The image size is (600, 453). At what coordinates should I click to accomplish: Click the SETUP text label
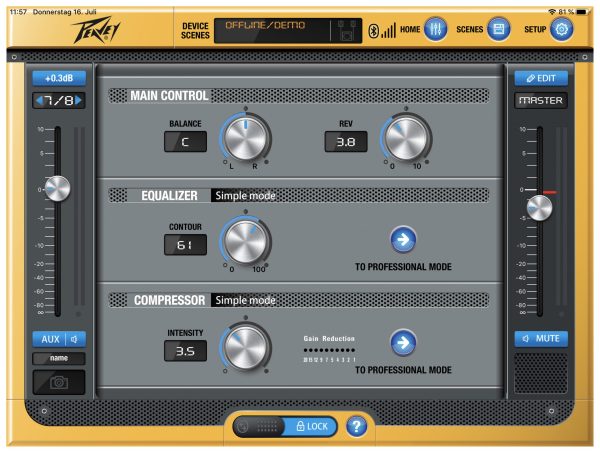[x=535, y=29]
